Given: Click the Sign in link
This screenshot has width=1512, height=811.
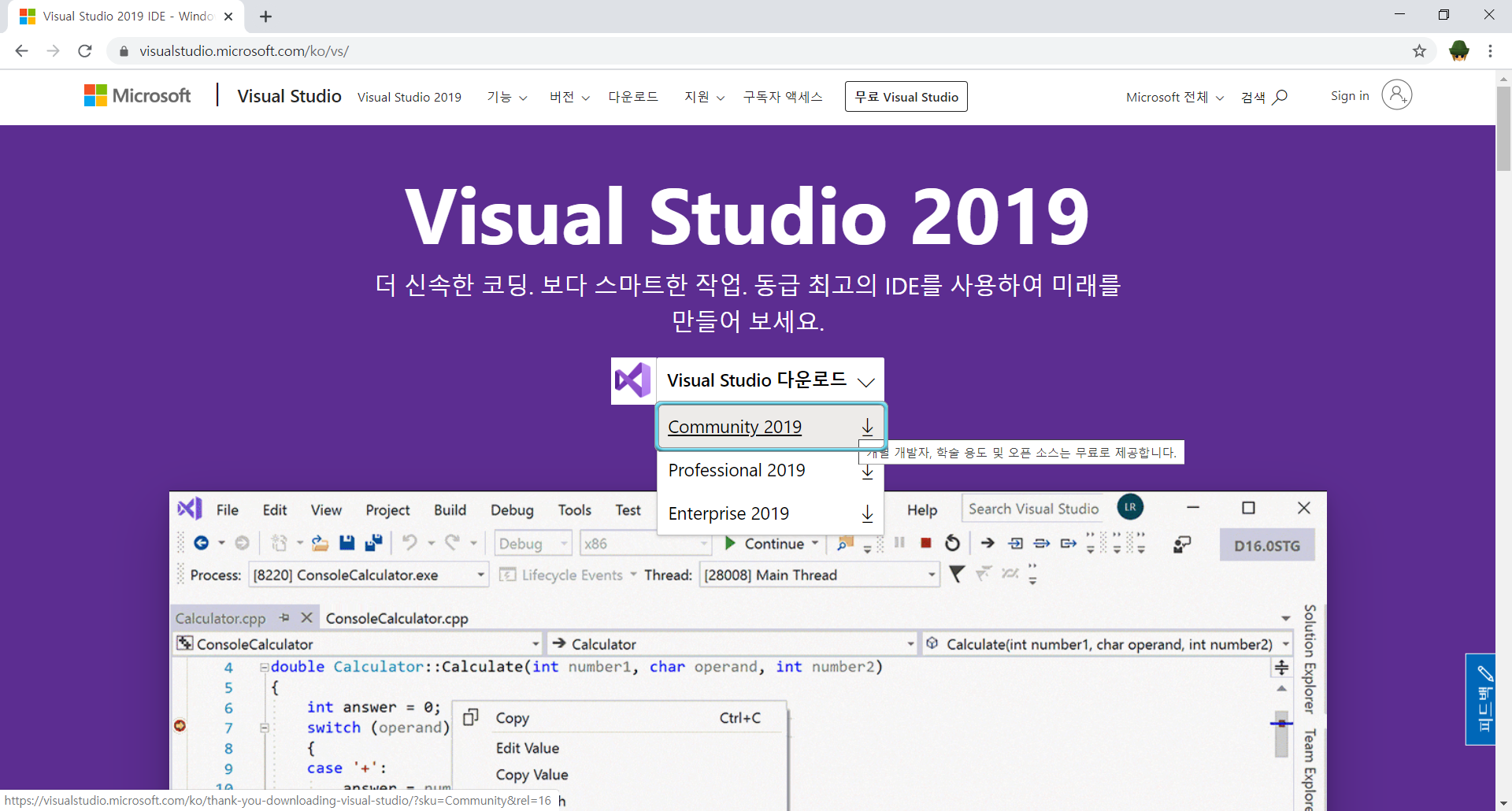Looking at the screenshot, I should tap(1350, 95).
